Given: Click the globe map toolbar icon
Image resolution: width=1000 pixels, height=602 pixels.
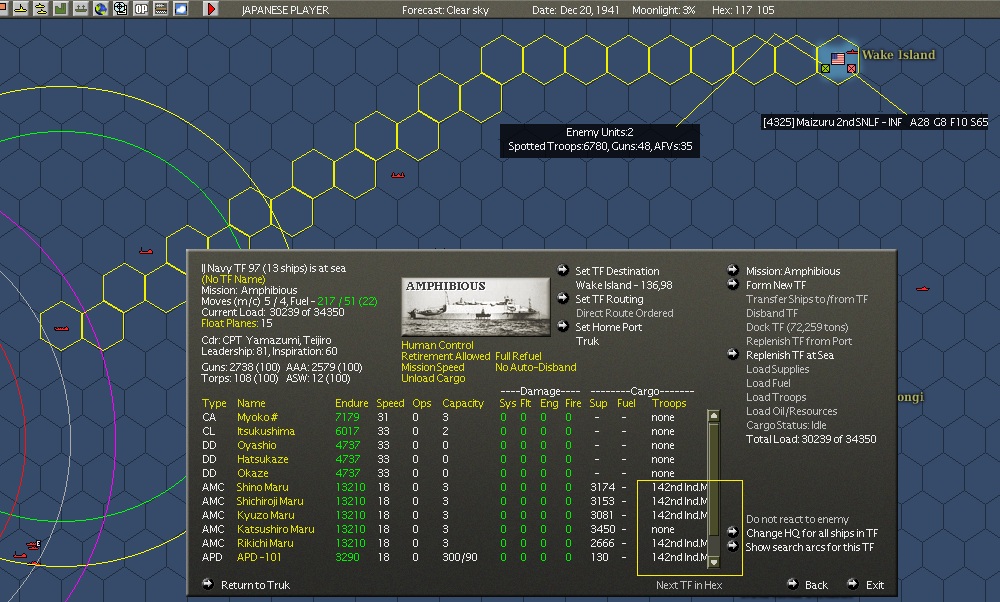Looking at the screenshot, I should click(x=101, y=8).
